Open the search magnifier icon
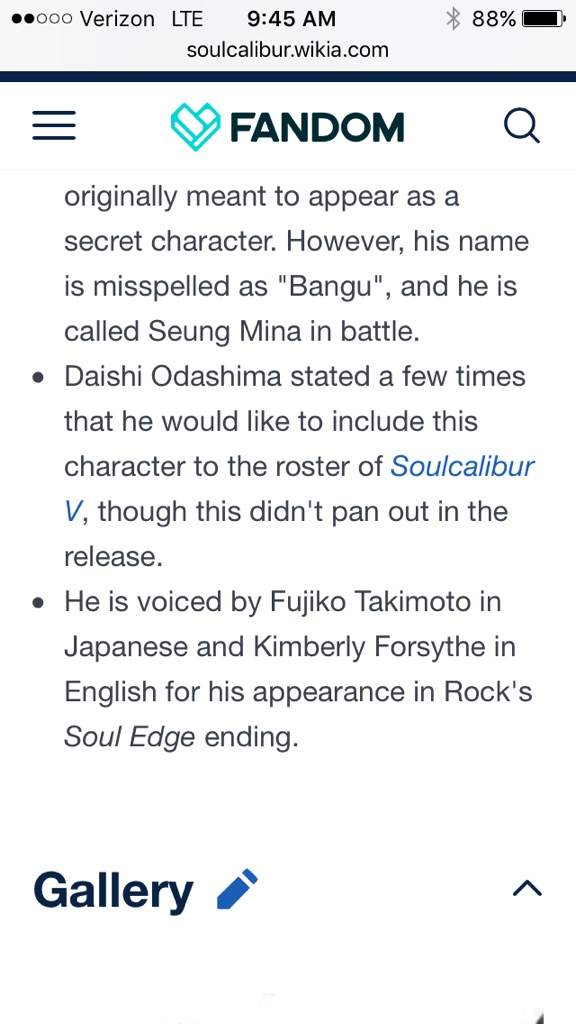Image resolution: width=576 pixels, height=1024 pixels. pyautogui.click(x=522, y=125)
